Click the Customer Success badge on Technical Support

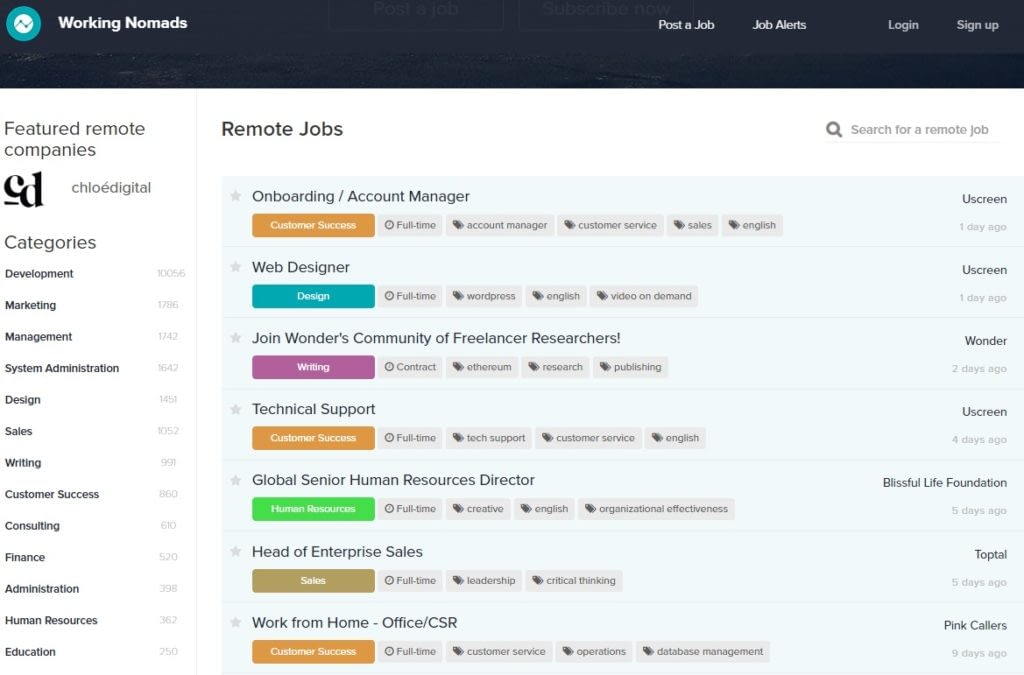coord(313,438)
